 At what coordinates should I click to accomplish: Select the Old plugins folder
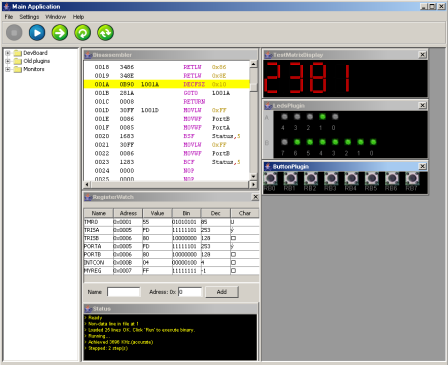[x=32, y=61]
